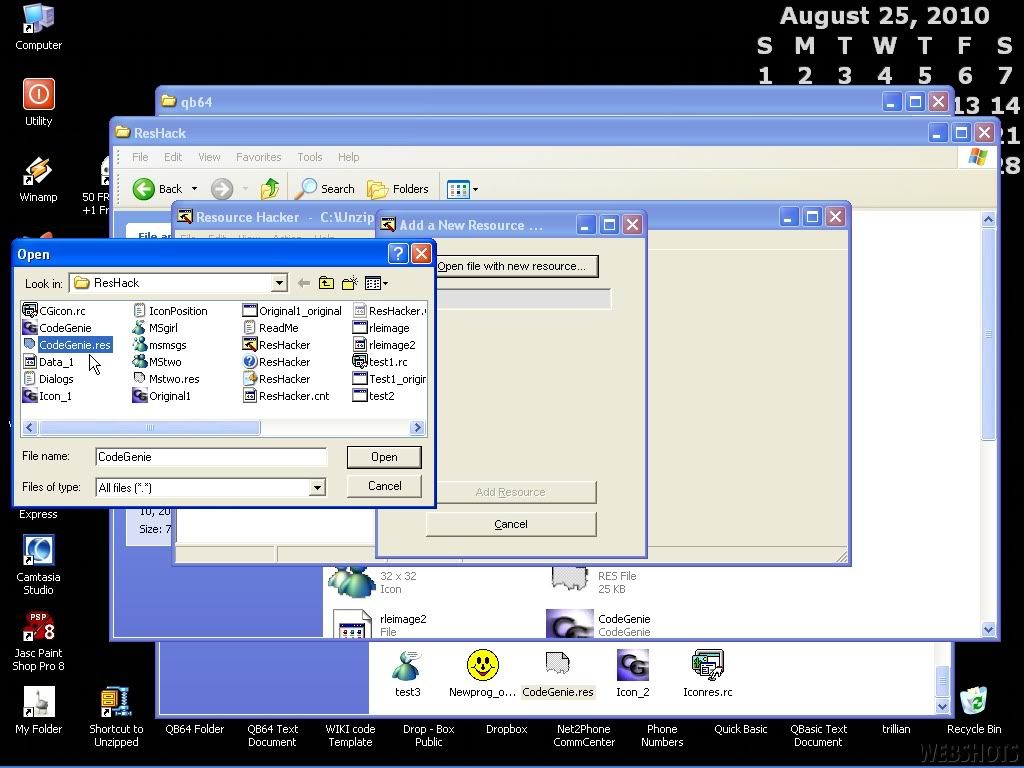This screenshot has height=768, width=1024.
Task: Go to last folder visited in Open dialog
Action: pyautogui.click(x=304, y=283)
